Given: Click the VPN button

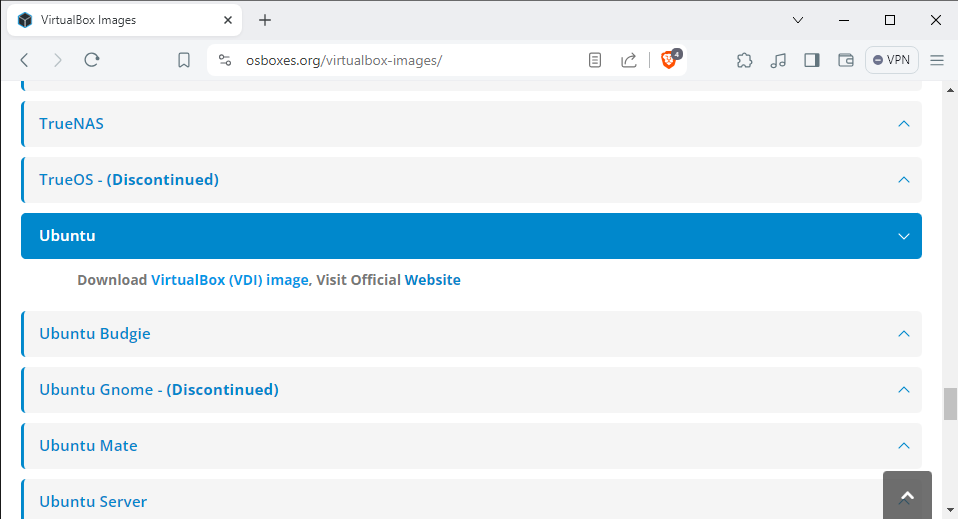Looking at the screenshot, I should click(891, 60).
